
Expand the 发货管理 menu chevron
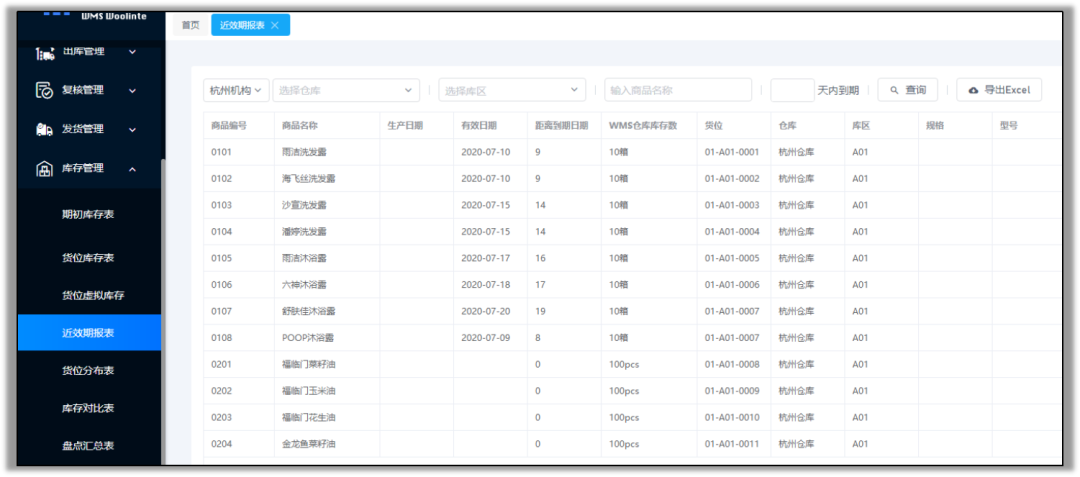tap(132, 129)
